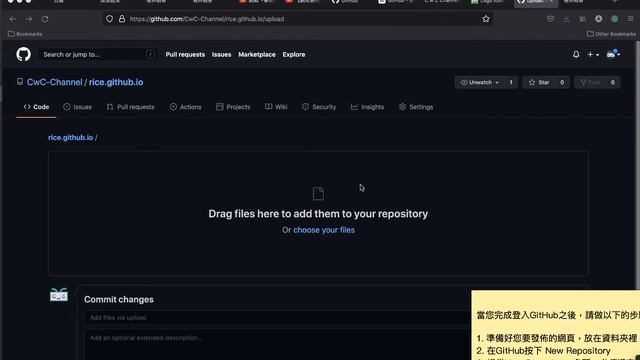Click the choose your files link
This screenshot has height=360, width=640.
(324, 230)
